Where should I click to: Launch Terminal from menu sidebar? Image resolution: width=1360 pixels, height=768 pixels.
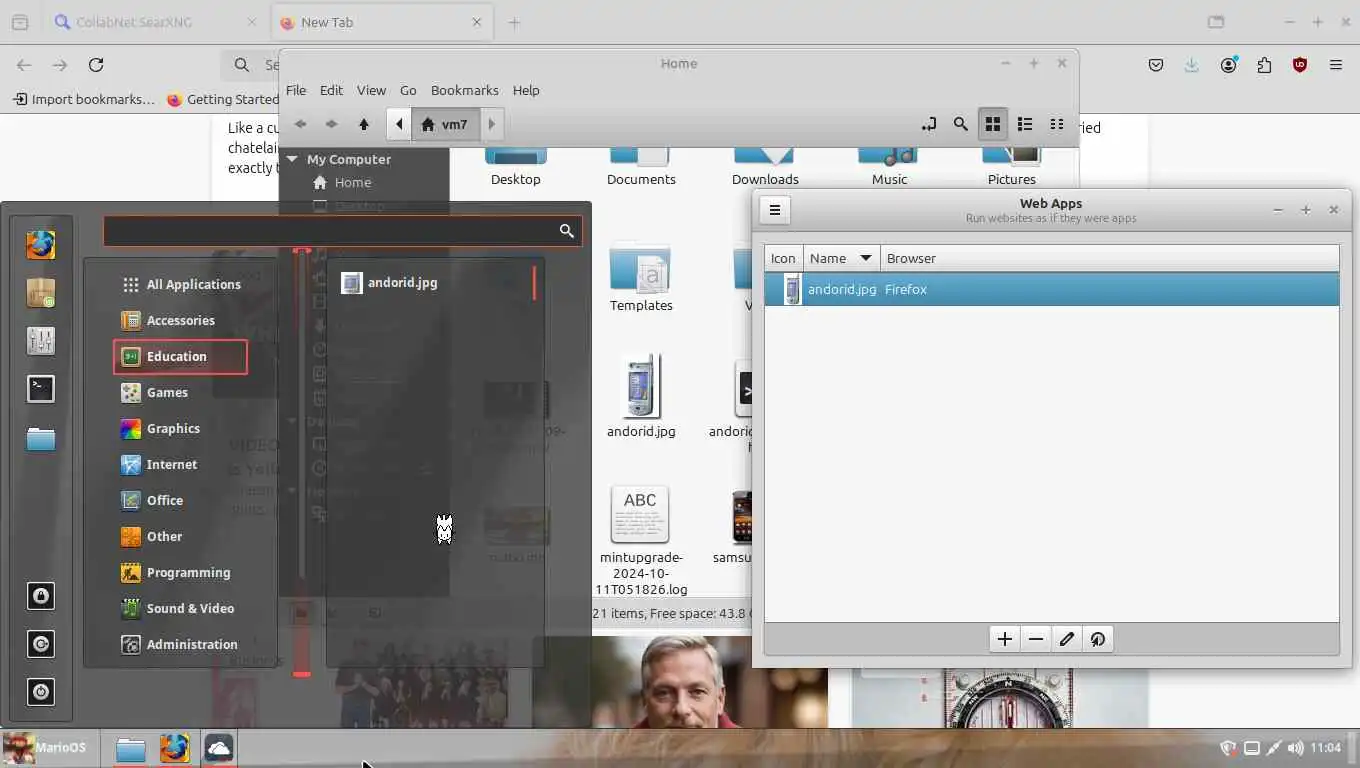click(41, 389)
